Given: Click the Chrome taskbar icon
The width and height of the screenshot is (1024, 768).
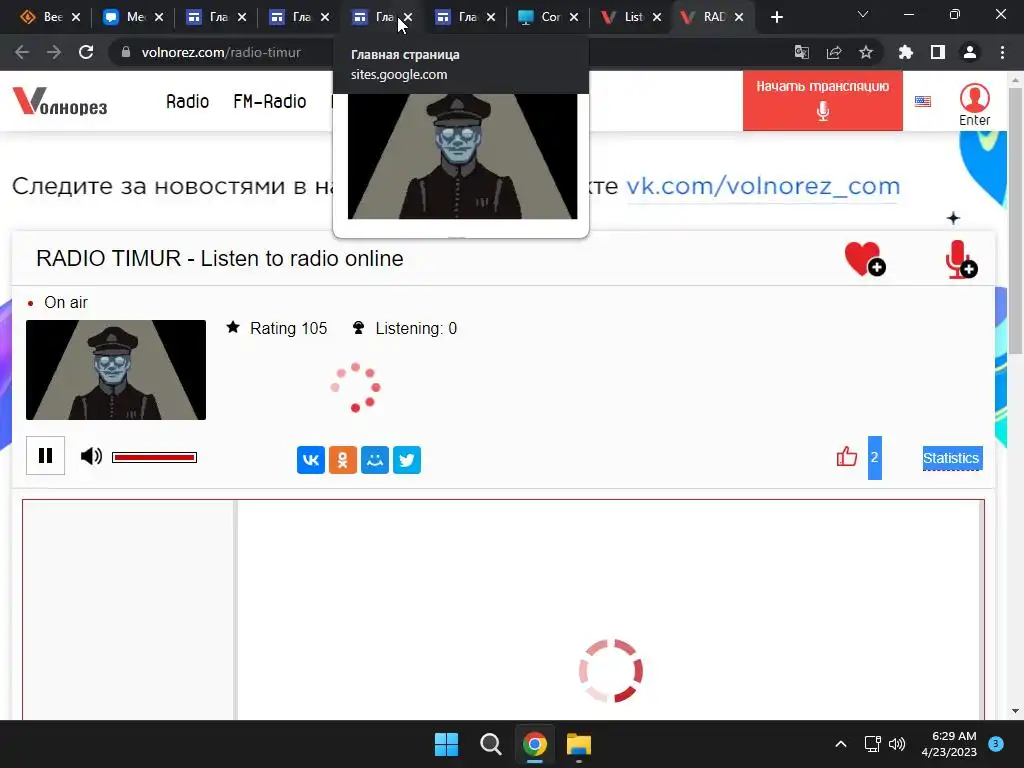Looking at the screenshot, I should (535, 744).
